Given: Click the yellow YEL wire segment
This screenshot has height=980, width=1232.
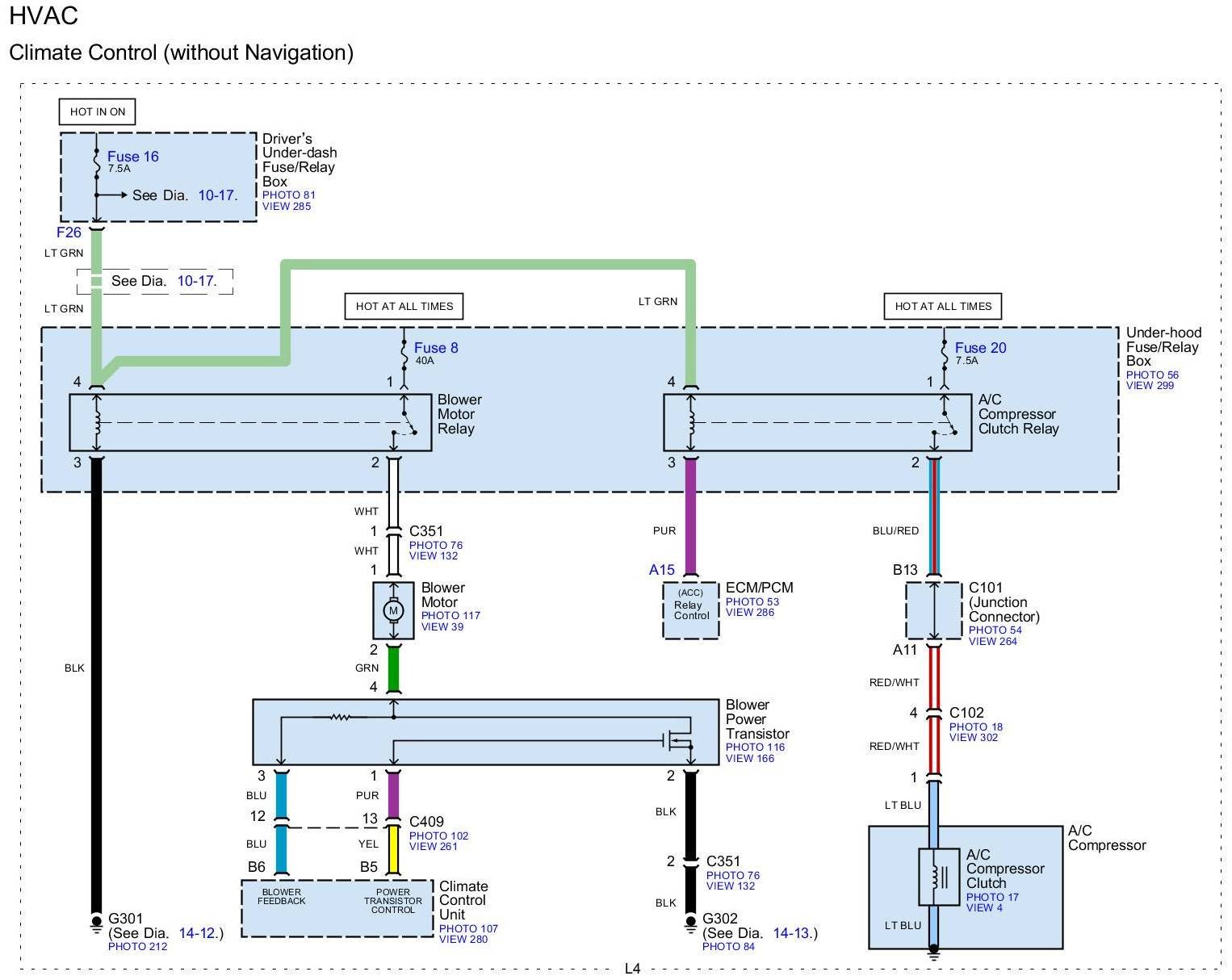Looking at the screenshot, I should (393, 849).
